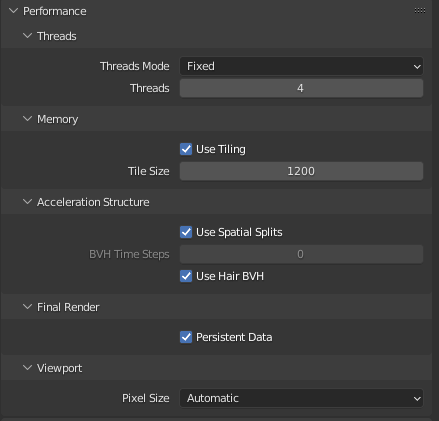Turn off Persistent Data
The height and width of the screenshot is (421, 439).
pyautogui.click(x=186, y=337)
